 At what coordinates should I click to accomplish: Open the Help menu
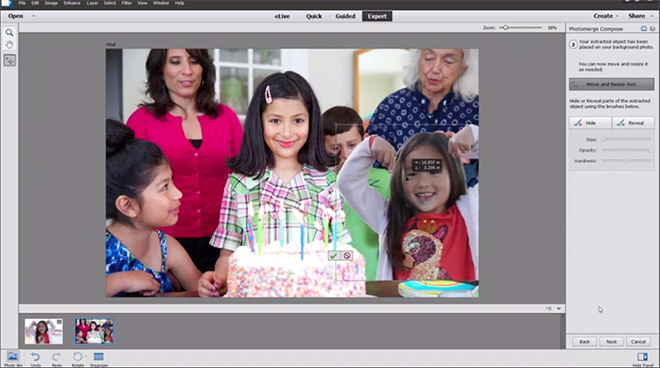pyautogui.click(x=180, y=3)
